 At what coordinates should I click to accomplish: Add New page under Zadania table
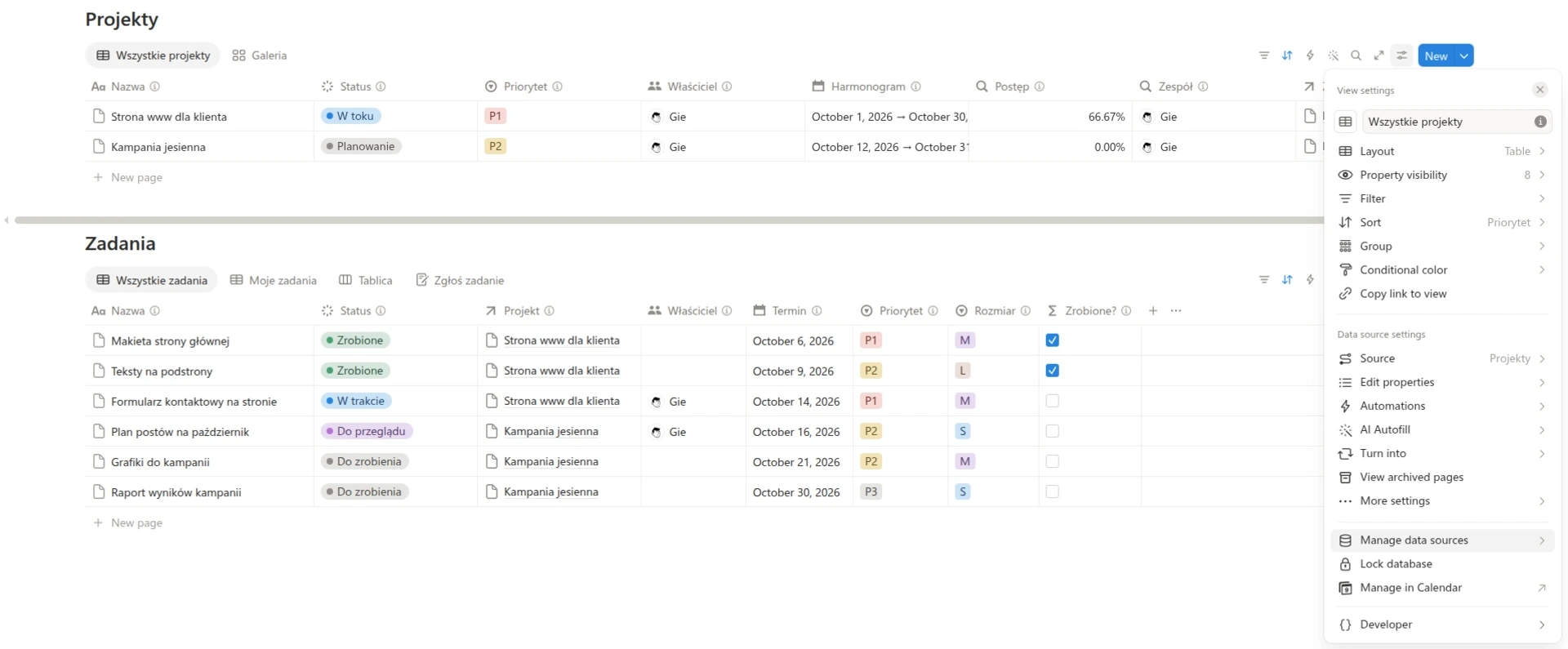coord(128,522)
